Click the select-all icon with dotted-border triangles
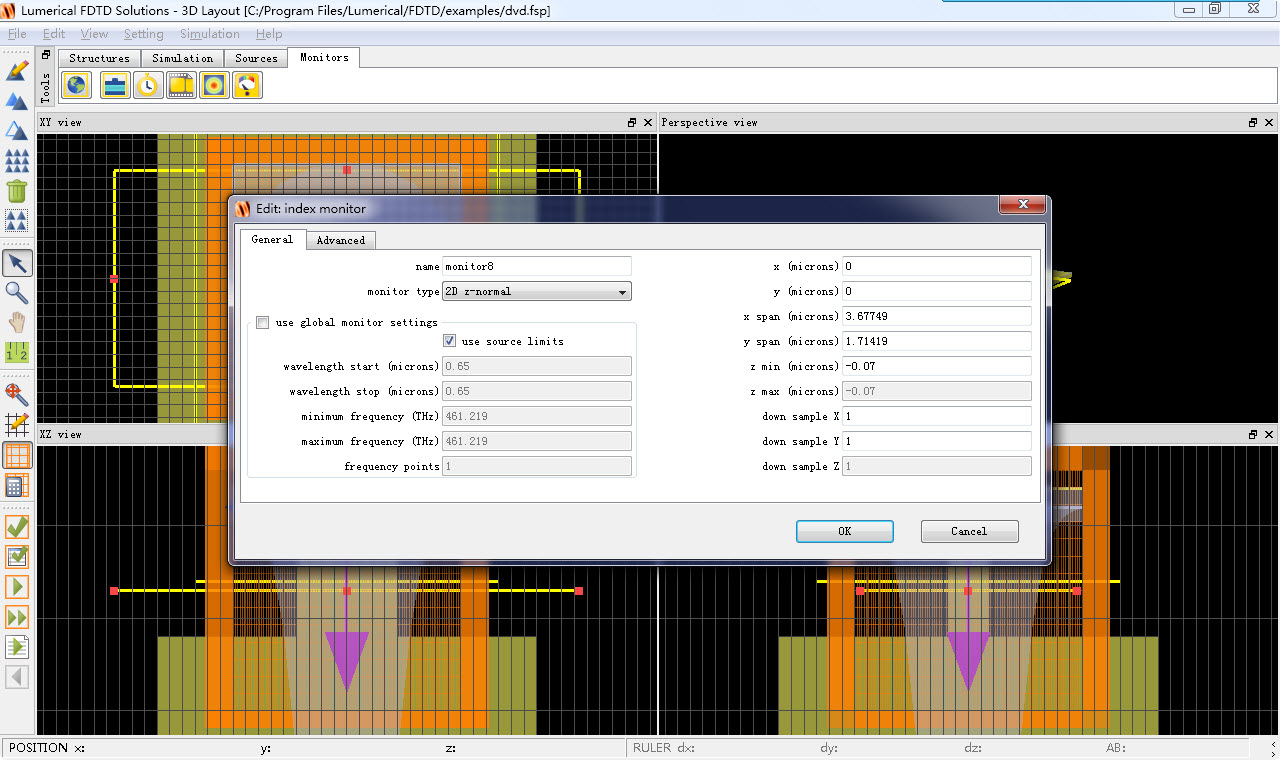 coord(17,220)
